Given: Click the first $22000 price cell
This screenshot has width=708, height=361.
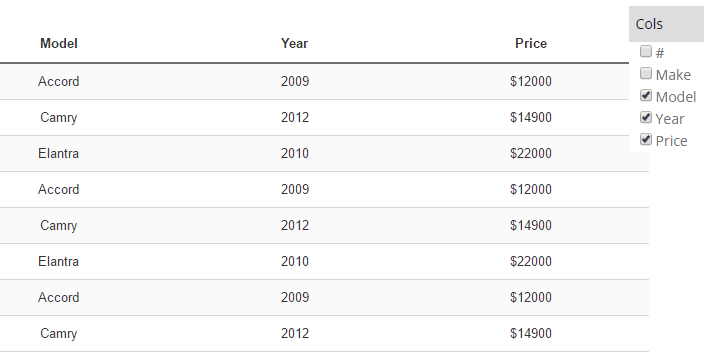Looking at the screenshot, I should tap(531, 153).
